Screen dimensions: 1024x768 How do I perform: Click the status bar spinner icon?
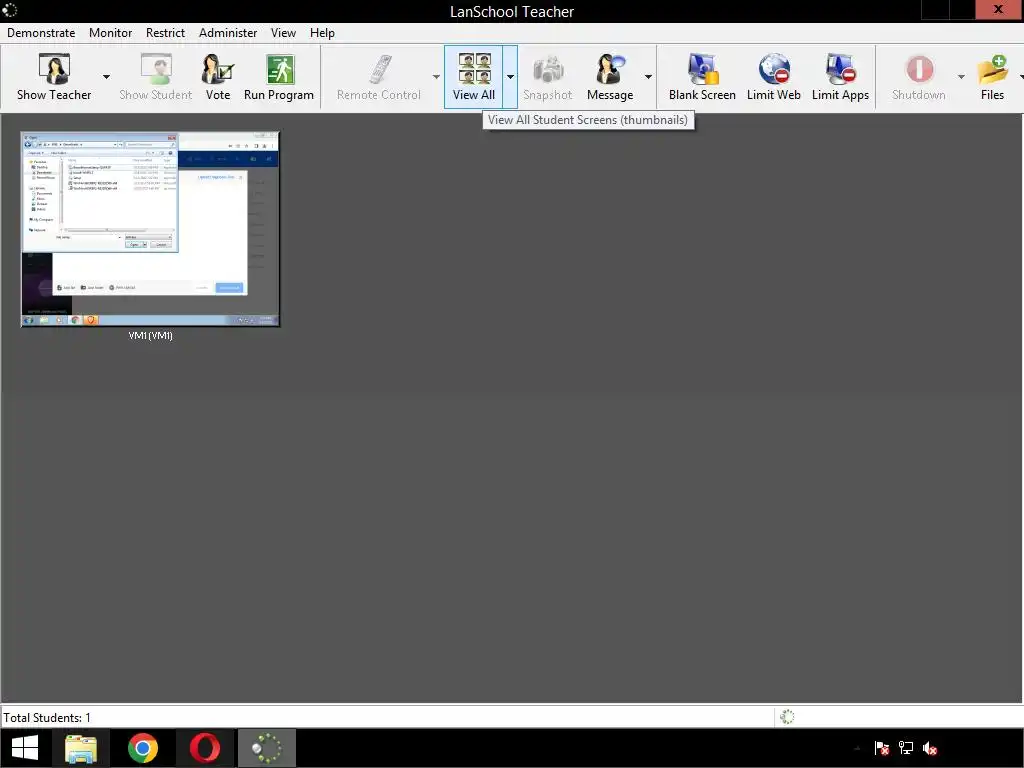[788, 717]
